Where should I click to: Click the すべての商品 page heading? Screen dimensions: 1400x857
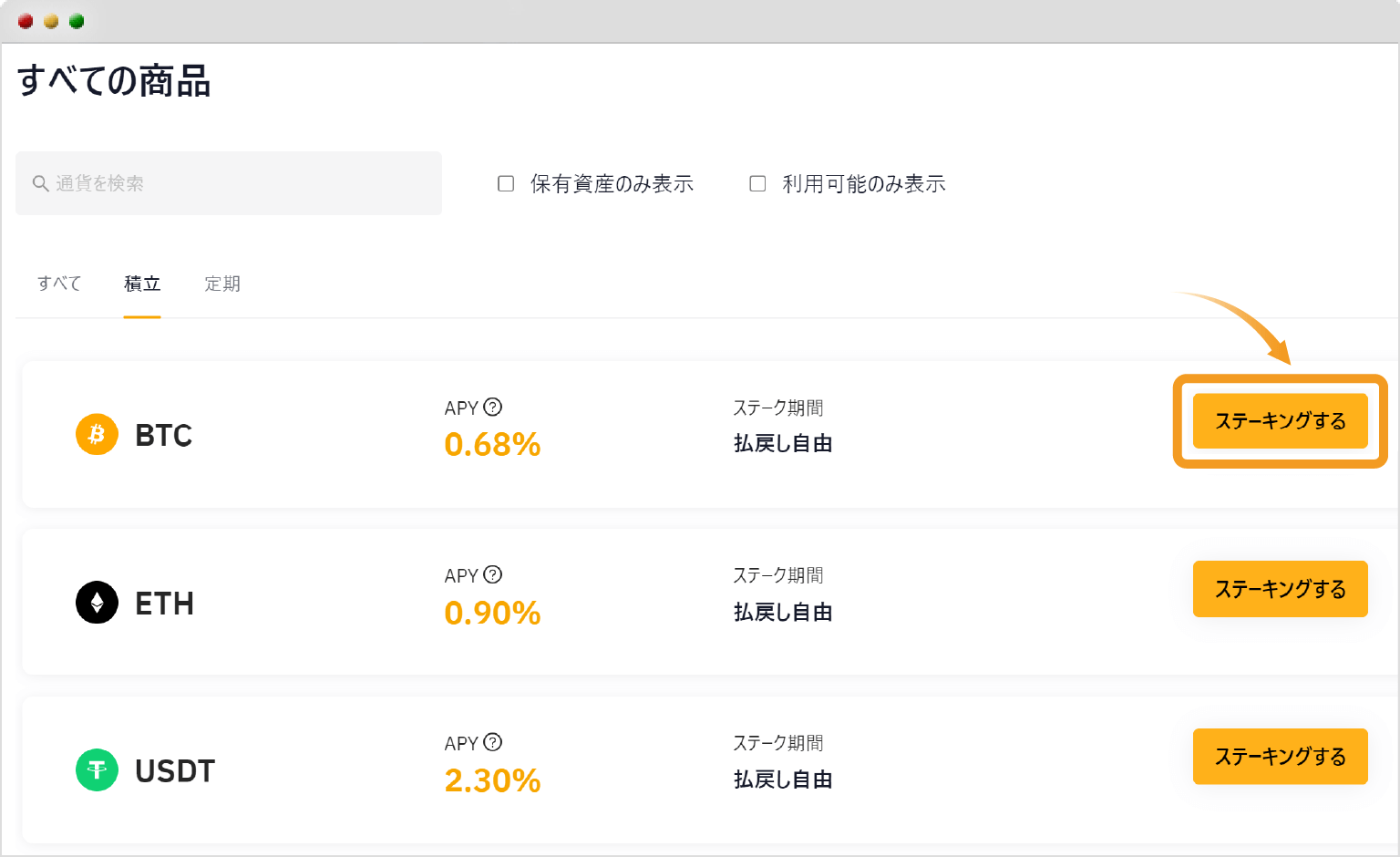(114, 80)
